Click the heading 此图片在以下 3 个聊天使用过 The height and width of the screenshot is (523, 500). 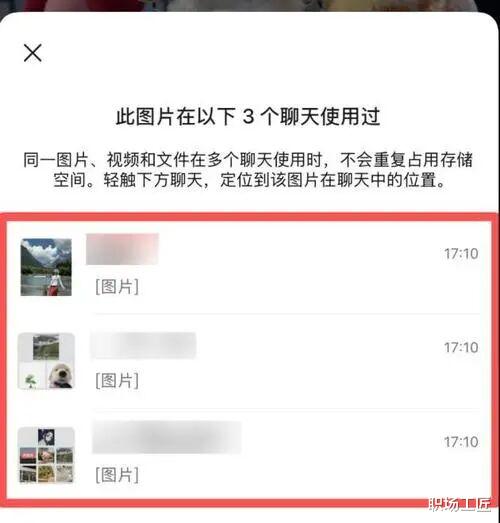click(x=248, y=117)
